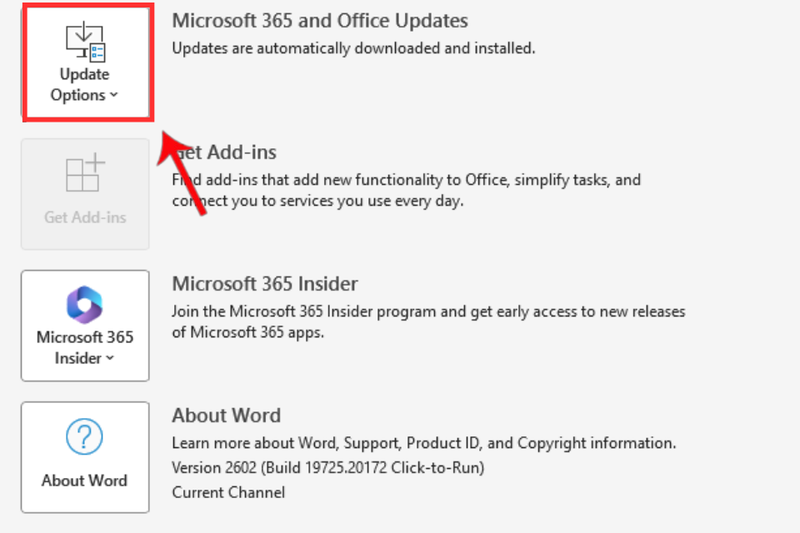Select text 'Join the Microsoft 365 Insider program'
Screen dimensions: 800x533
304,312
